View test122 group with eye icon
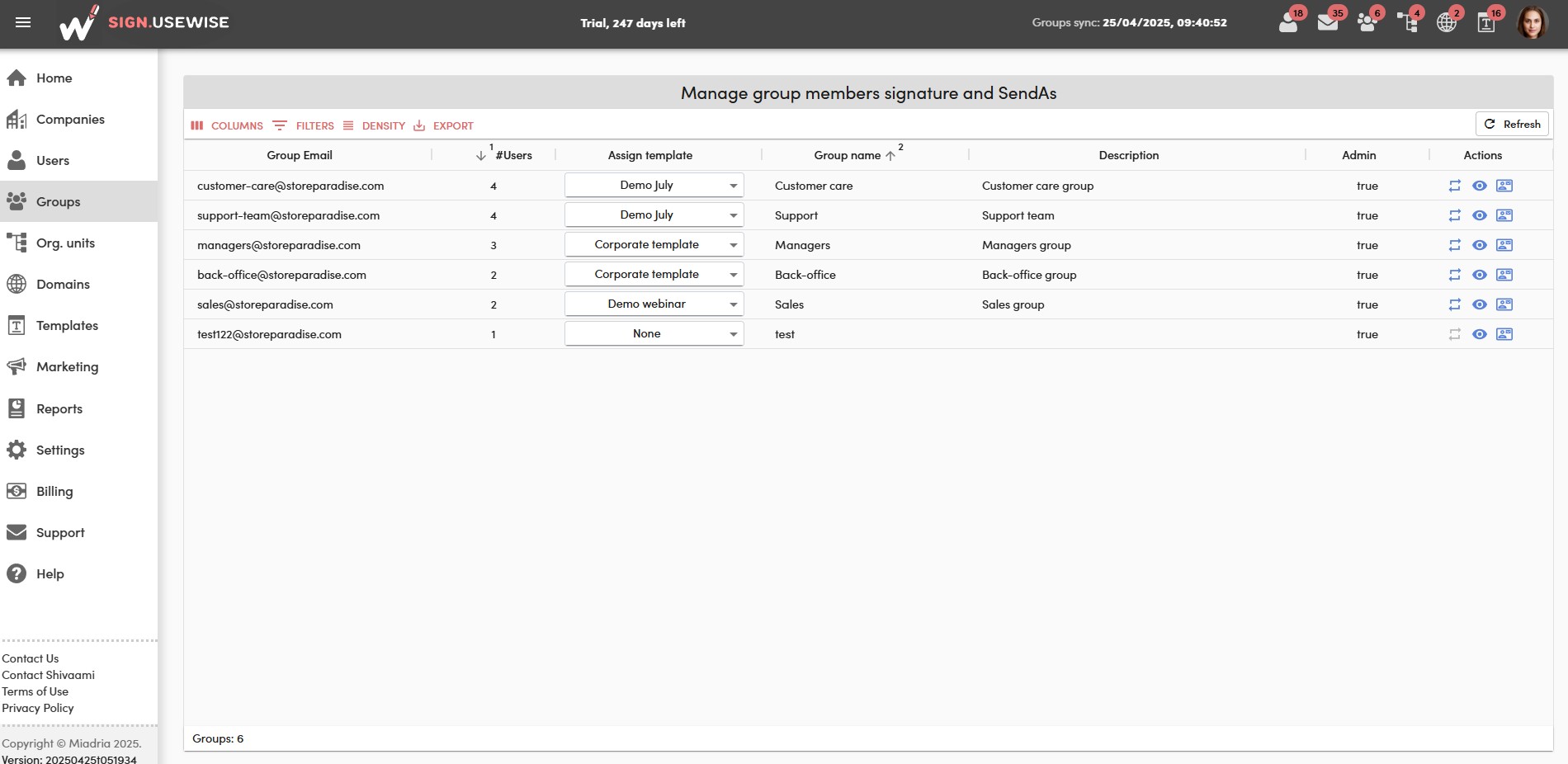The image size is (1568, 764). pos(1480,334)
